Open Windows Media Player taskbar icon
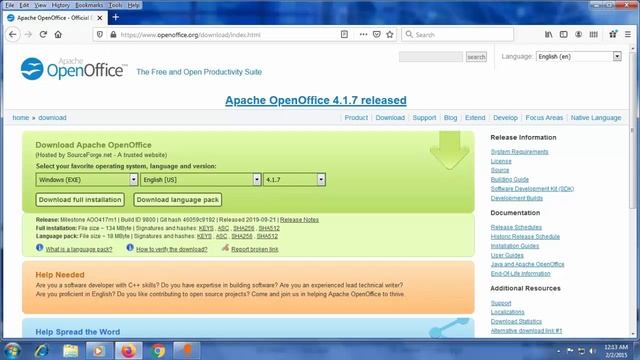The image size is (640, 360). click(x=99, y=351)
